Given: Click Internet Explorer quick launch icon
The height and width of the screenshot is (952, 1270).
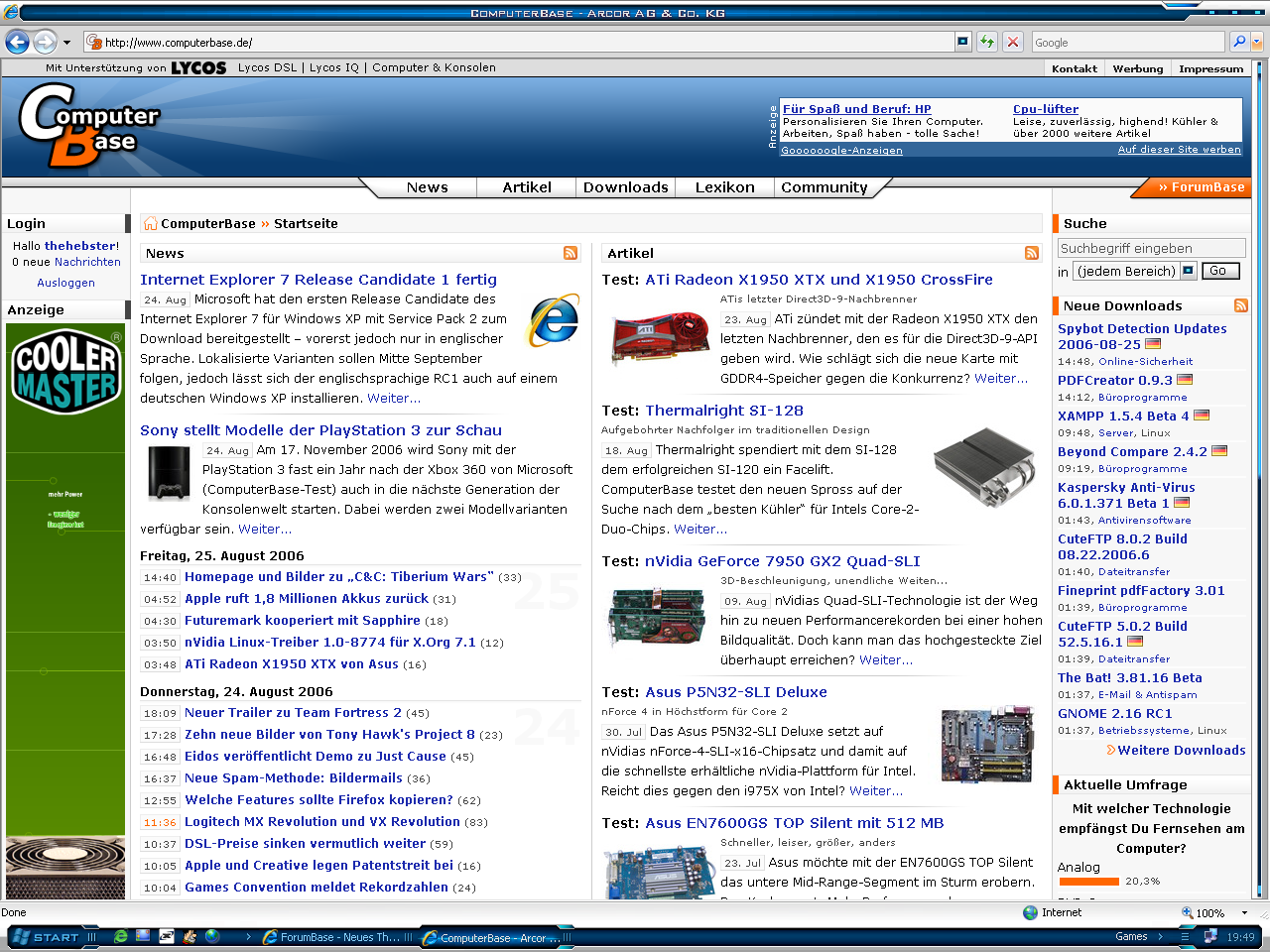Looking at the screenshot, I should [120, 936].
